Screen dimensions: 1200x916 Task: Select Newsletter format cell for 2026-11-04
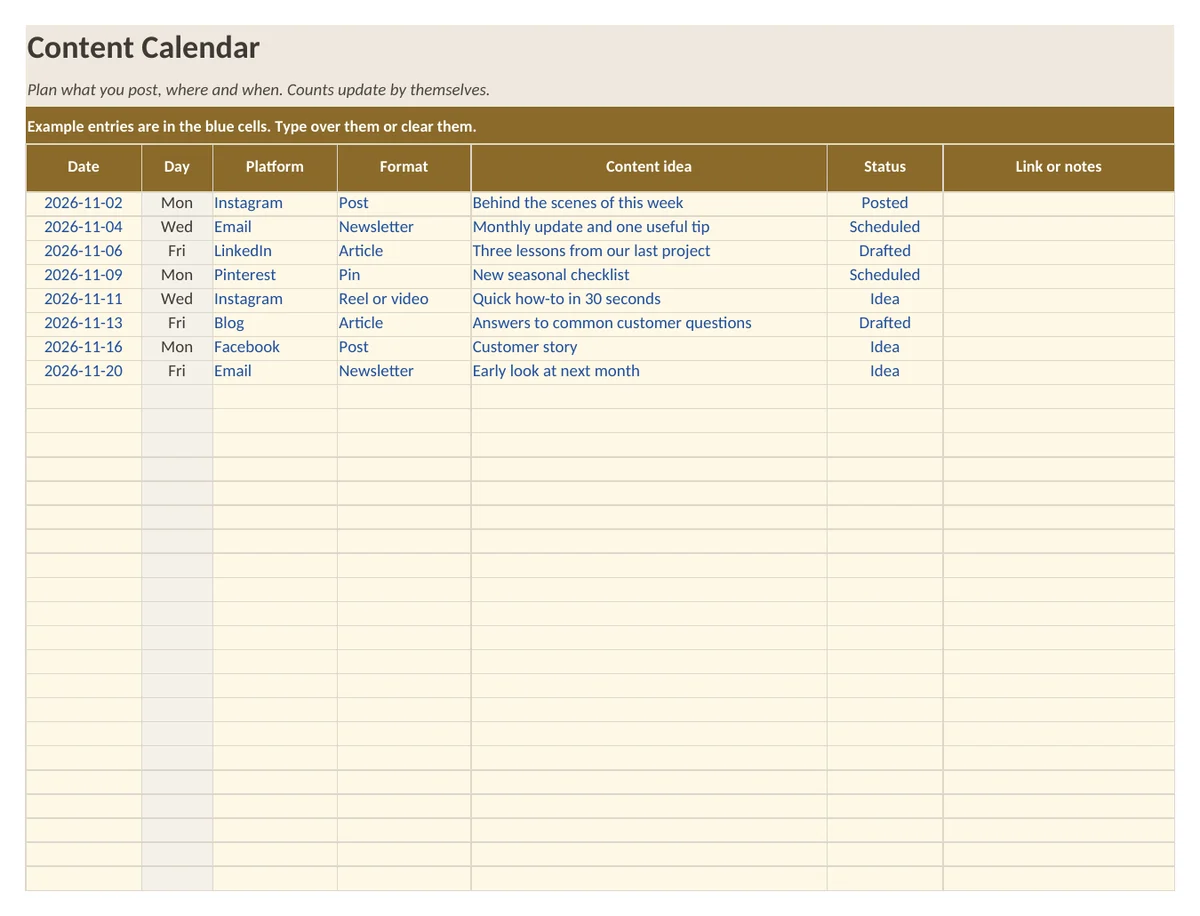[404, 227]
